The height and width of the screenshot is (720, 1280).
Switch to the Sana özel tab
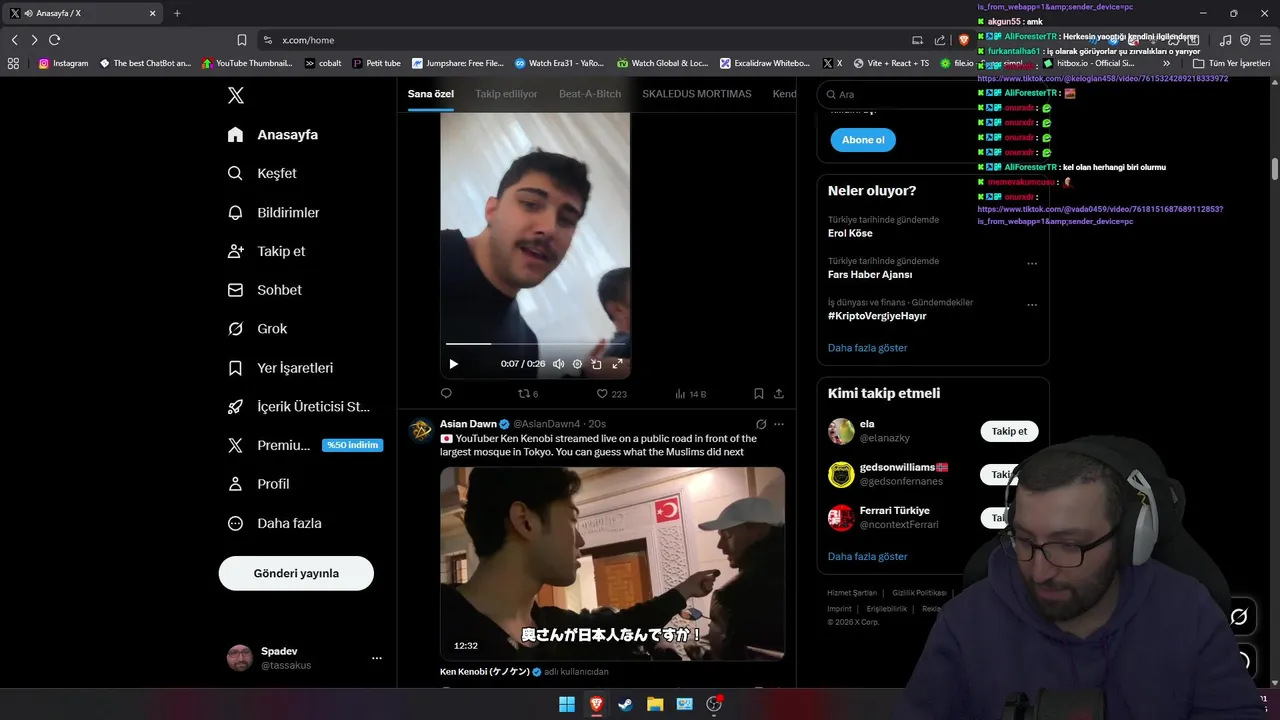tap(431, 94)
